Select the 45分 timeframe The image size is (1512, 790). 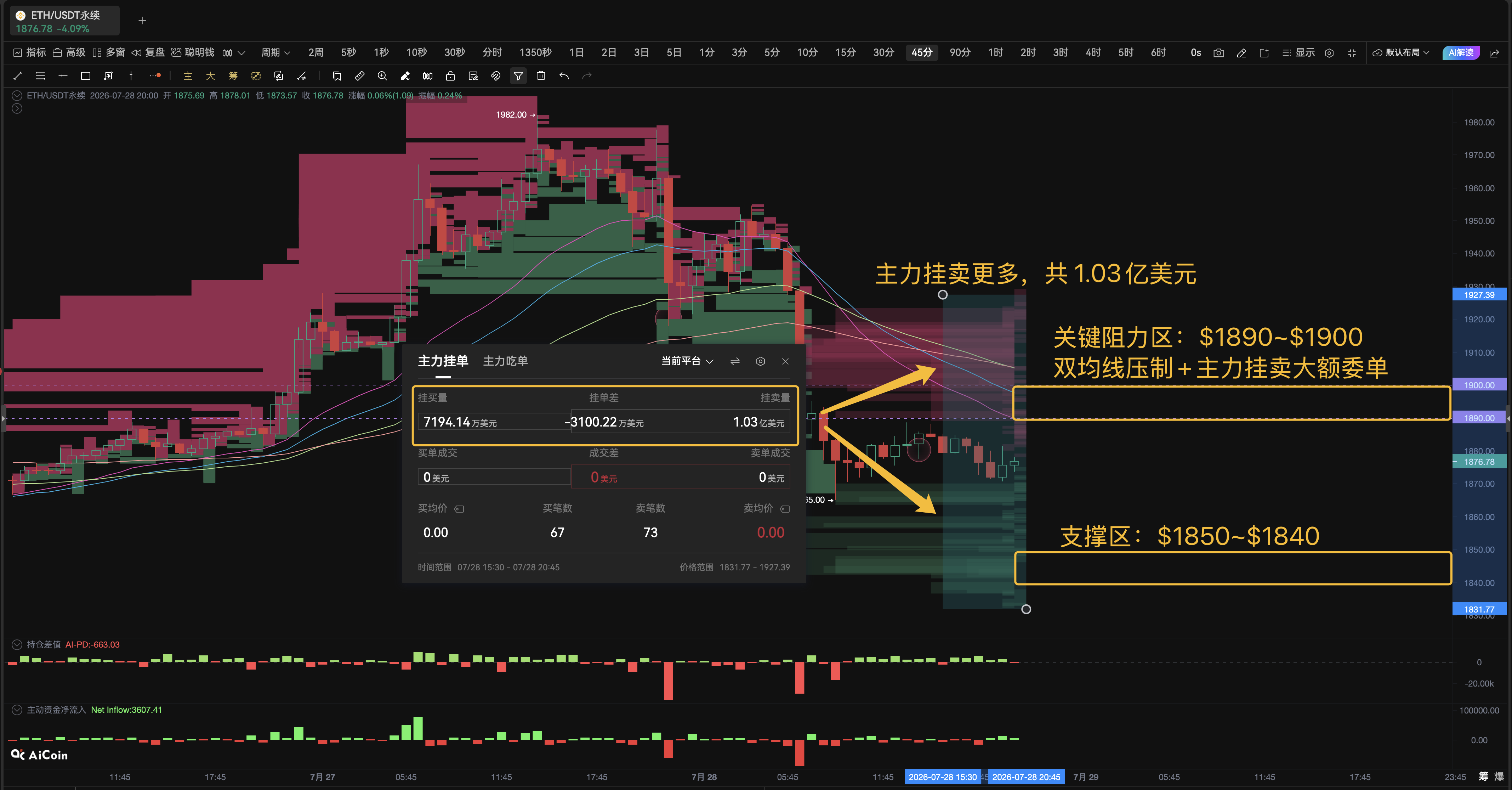click(921, 53)
